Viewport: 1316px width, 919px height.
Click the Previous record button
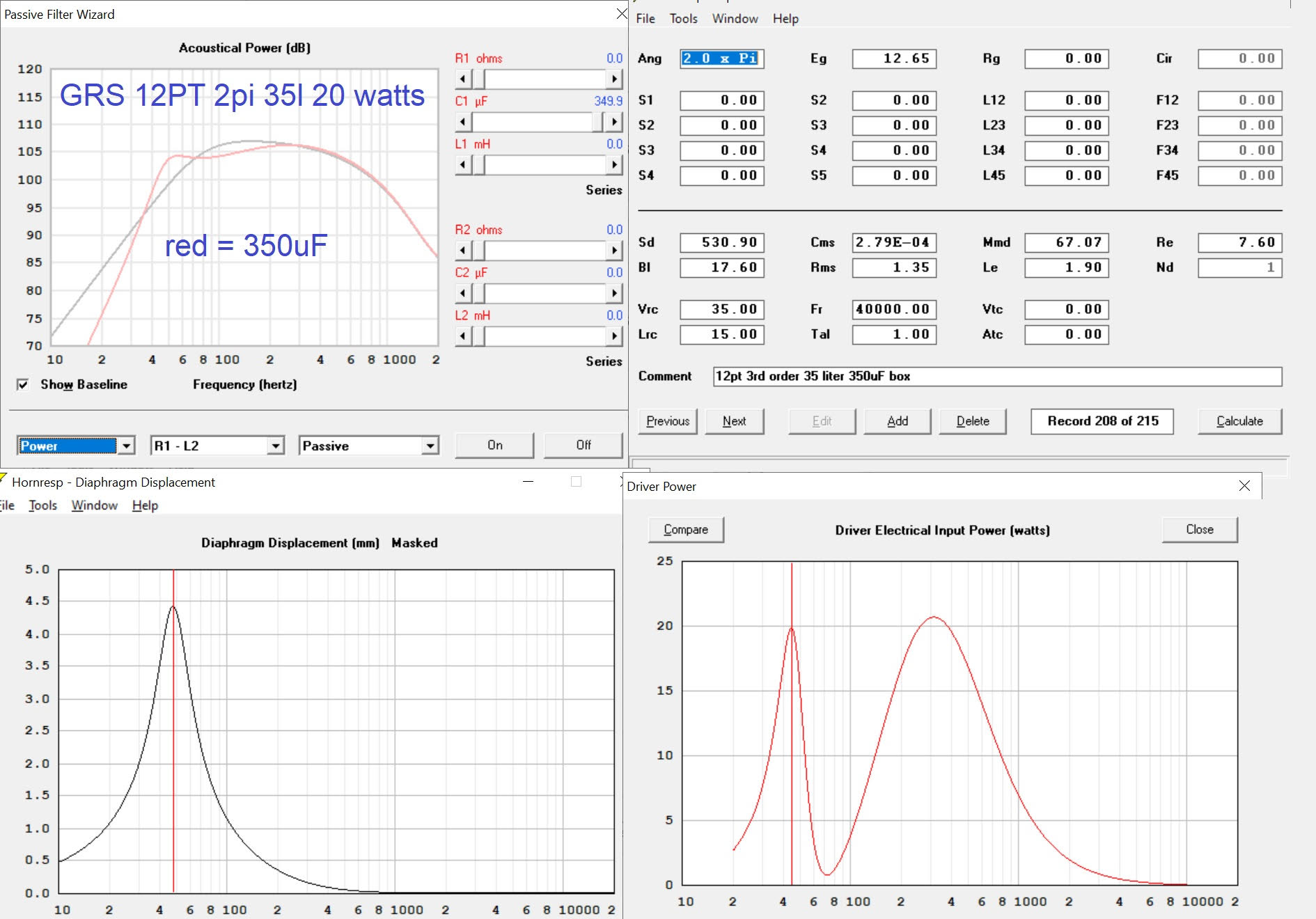click(x=668, y=421)
